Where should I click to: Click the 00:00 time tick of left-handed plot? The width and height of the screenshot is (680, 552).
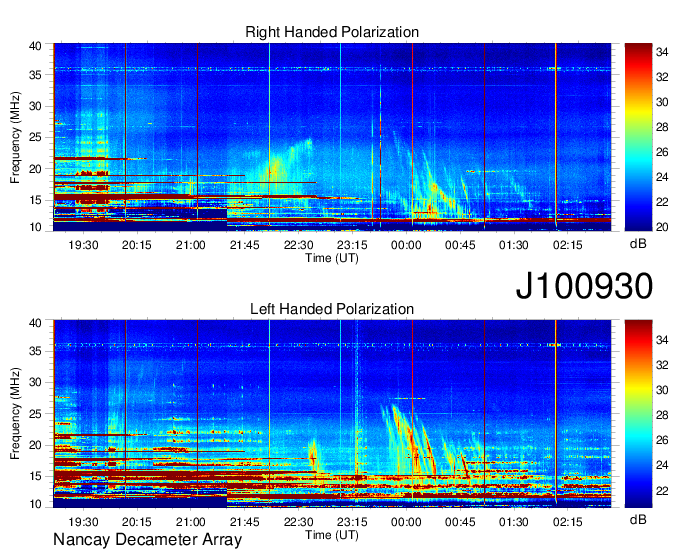click(x=406, y=522)
